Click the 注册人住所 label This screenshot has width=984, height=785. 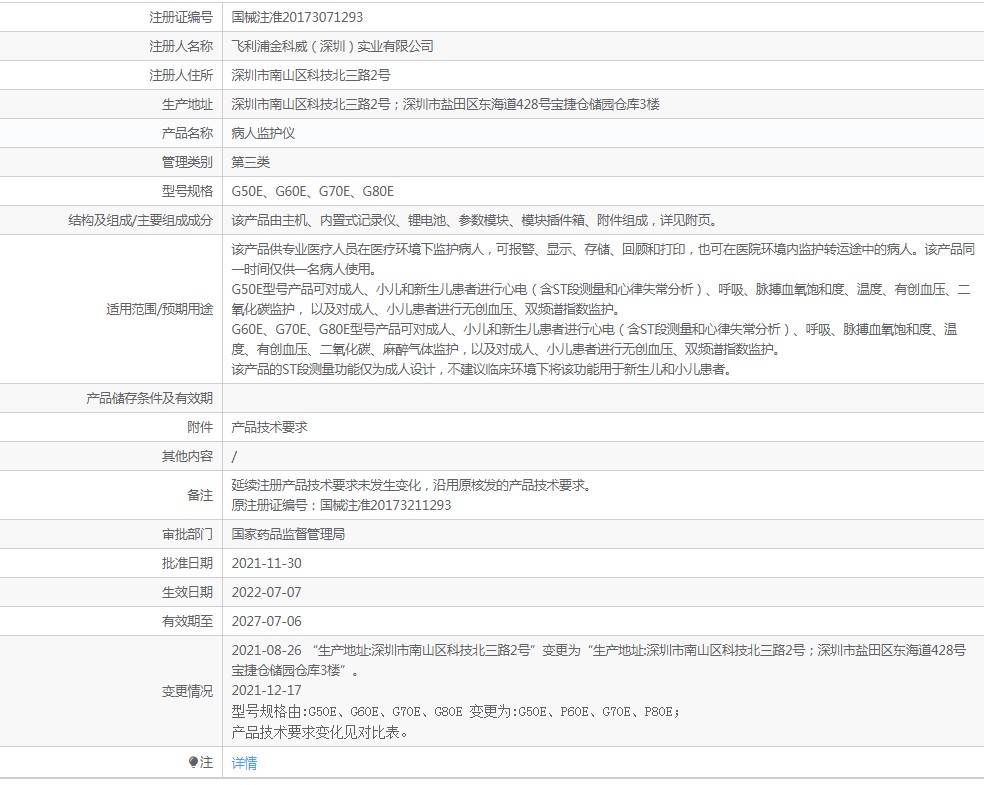pyautogui.click(x=181, y=75)
